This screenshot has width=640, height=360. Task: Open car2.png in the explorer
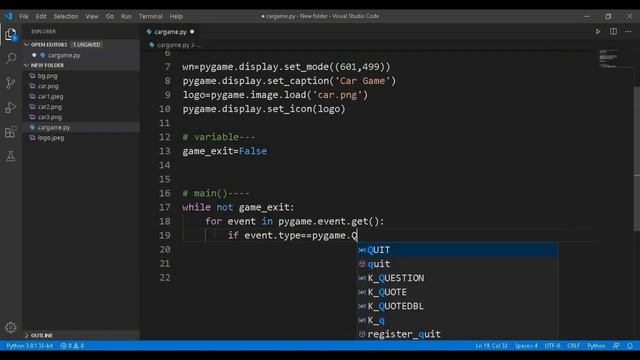coord(50,107)
